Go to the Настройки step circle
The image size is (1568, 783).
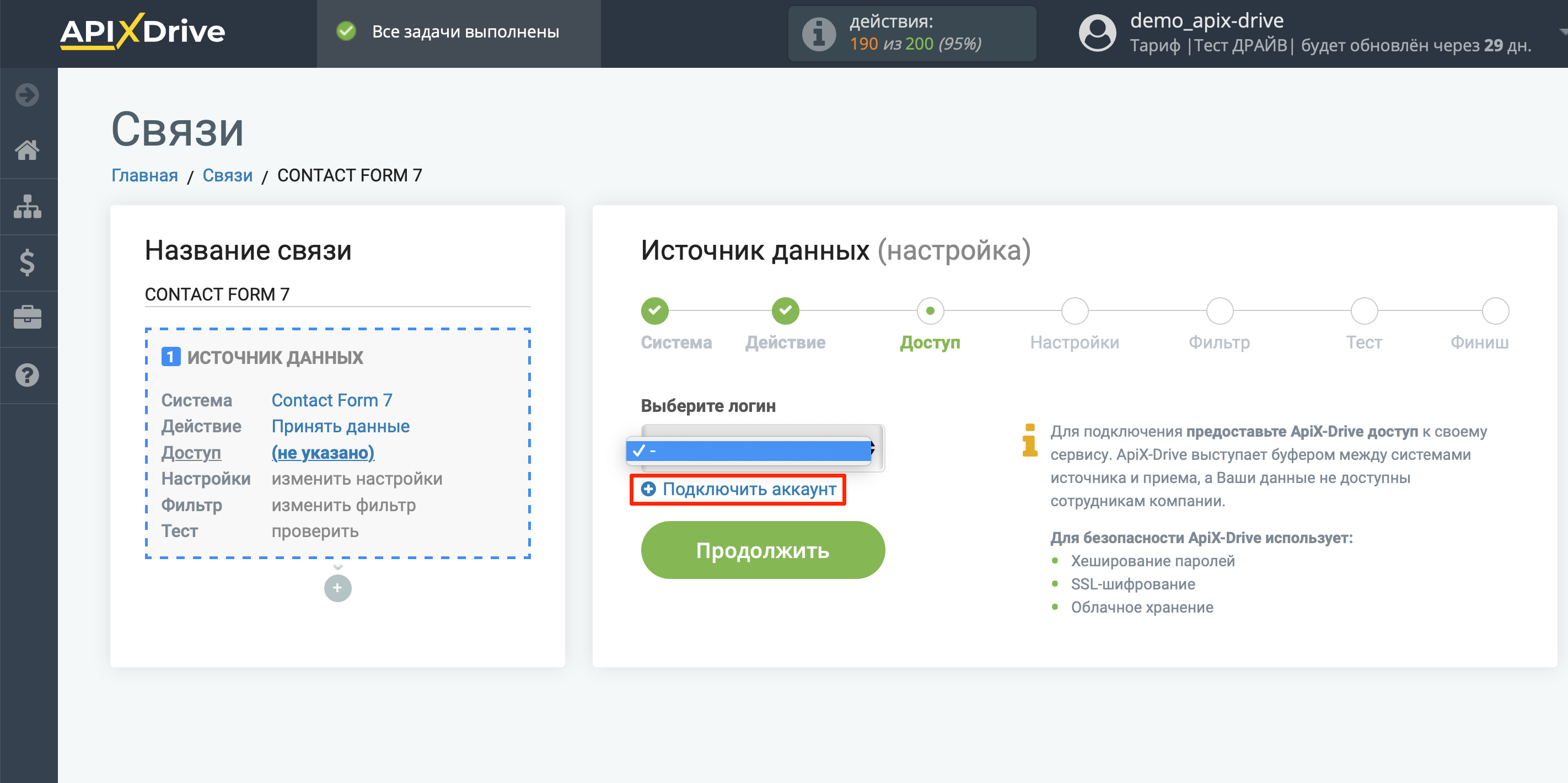(x=1075, y=311)
